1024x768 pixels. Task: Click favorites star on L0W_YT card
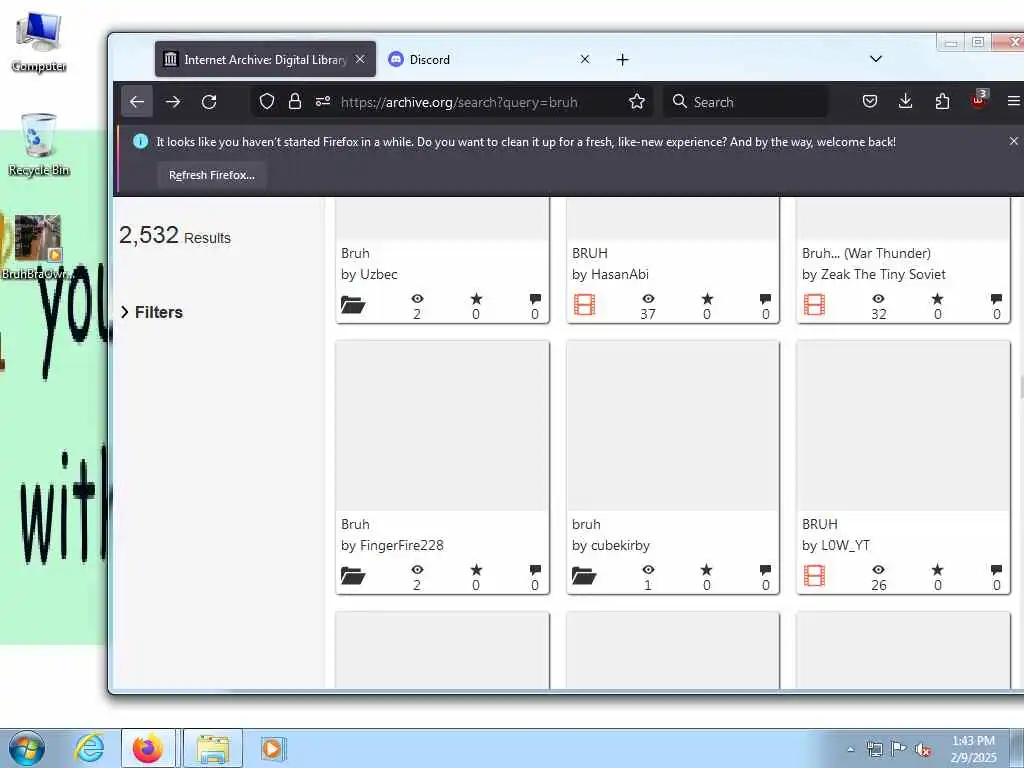pyautogui.click(x=937, y=569)
